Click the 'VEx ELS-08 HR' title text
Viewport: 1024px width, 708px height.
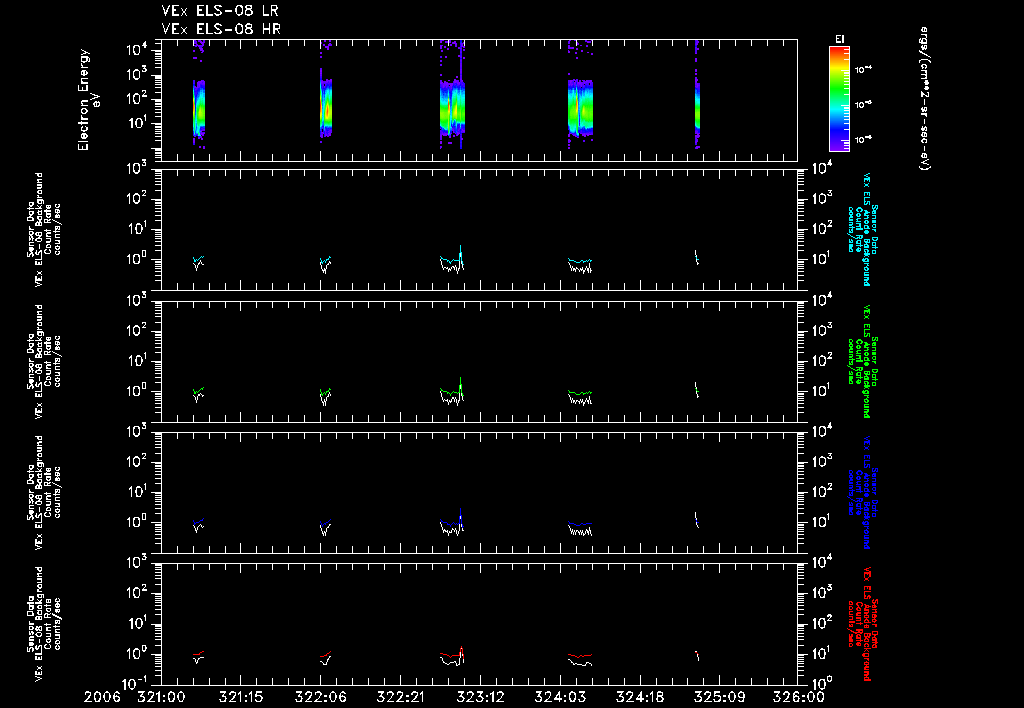[221, 29]
